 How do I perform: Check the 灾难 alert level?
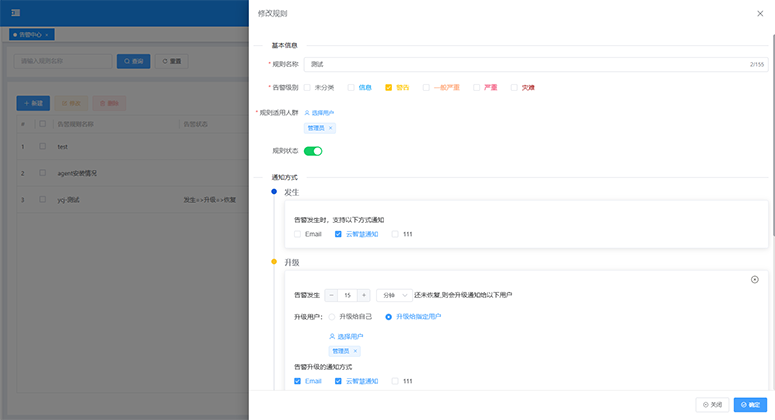[514, 87]
